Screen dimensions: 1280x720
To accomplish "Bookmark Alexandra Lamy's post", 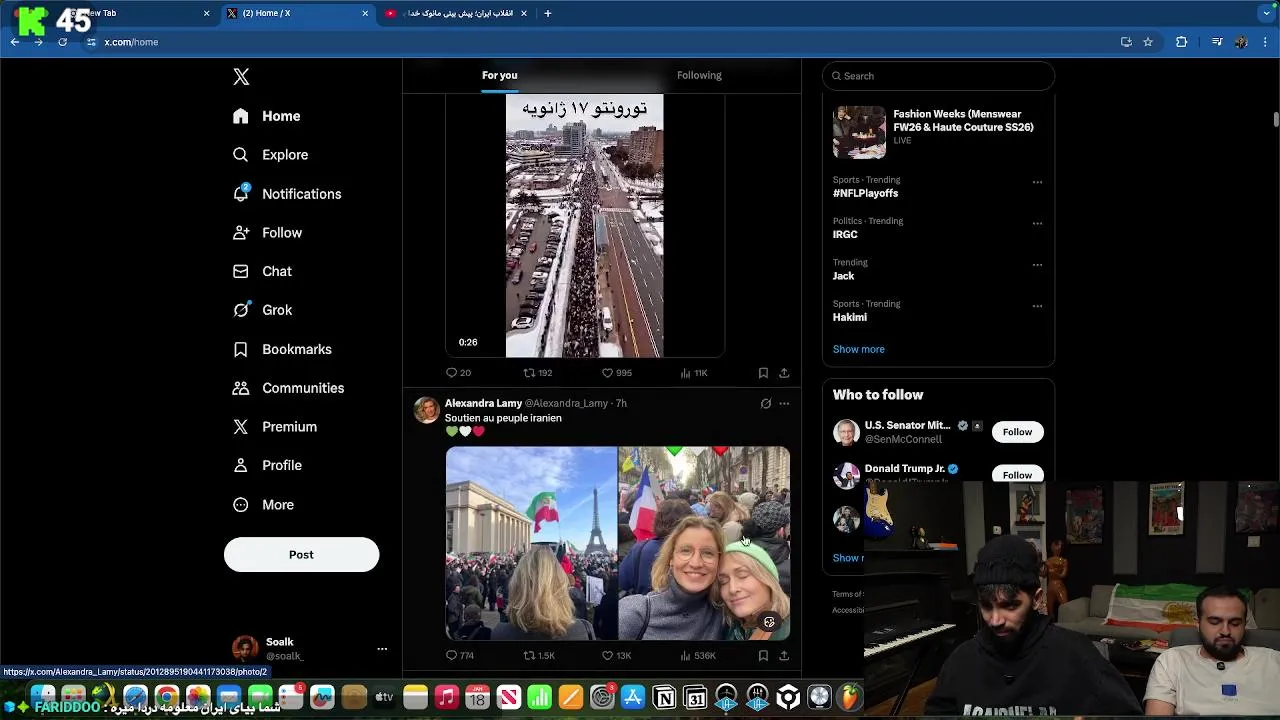I will click(x=763, y=656).
